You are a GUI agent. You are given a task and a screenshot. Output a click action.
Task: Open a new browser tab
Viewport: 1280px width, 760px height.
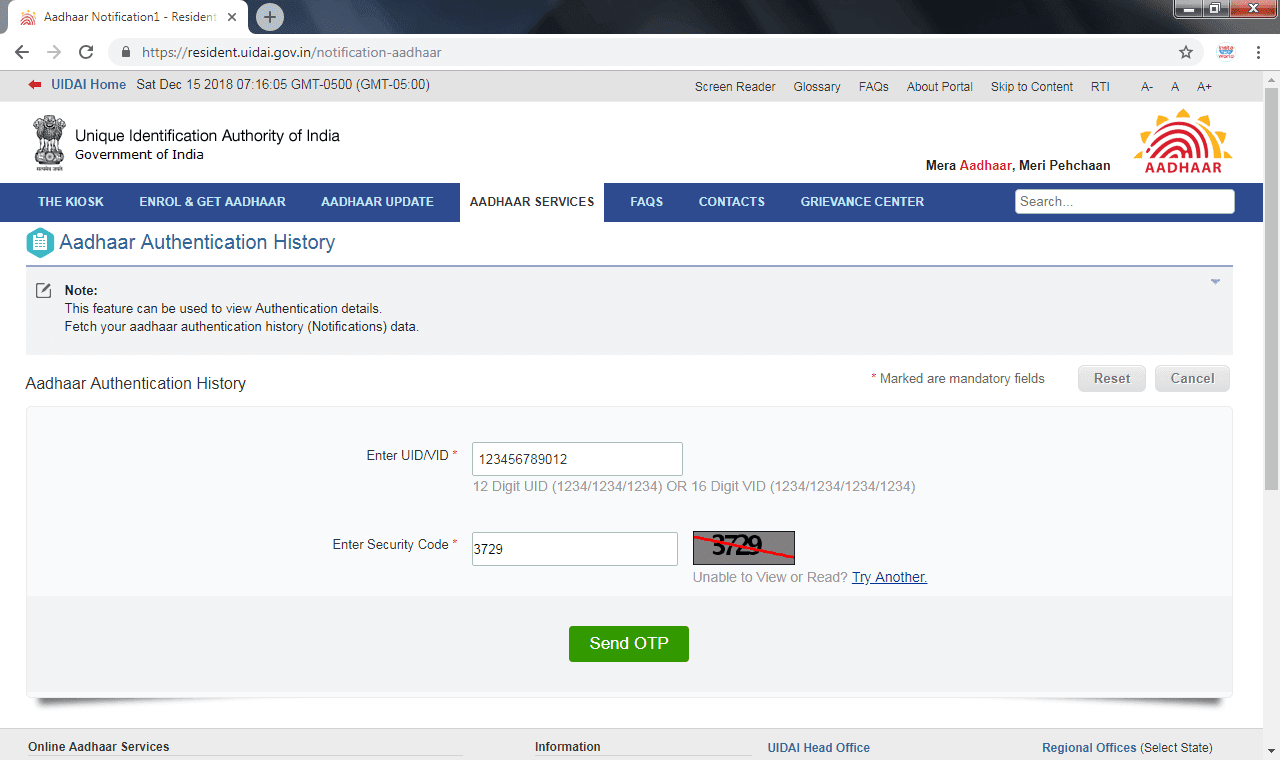pyautogui.click(x=270, y=17)
